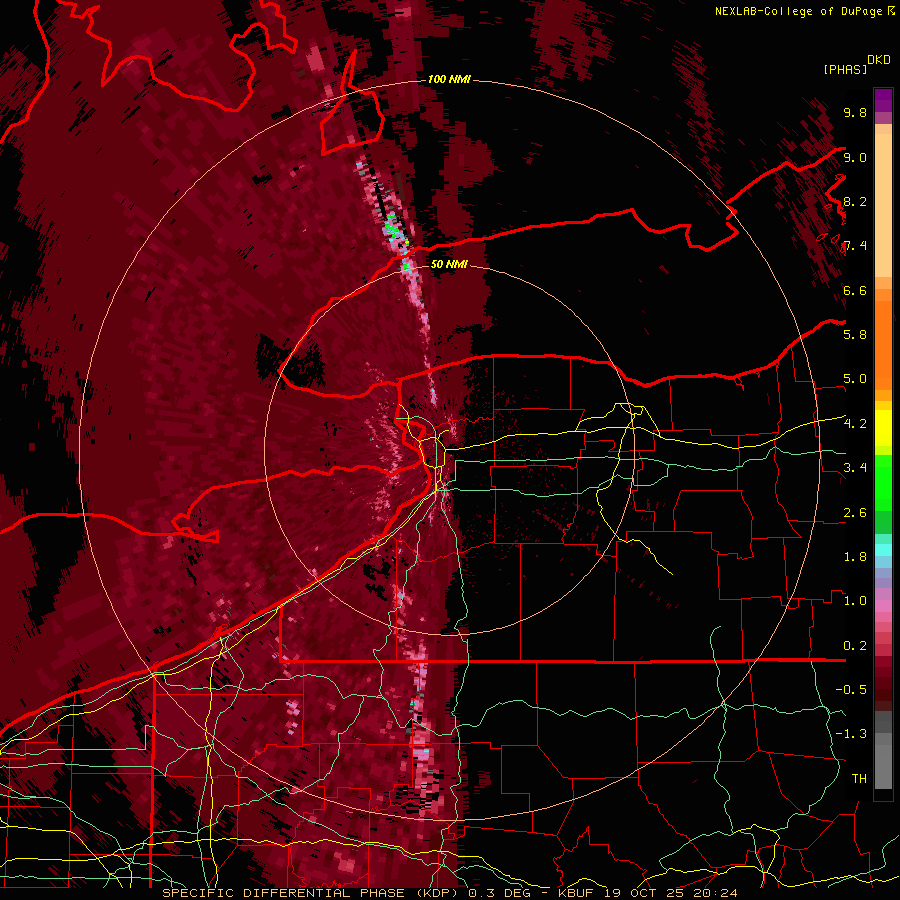
Task: Click the 0.2 legend value
Action: [x=855, y=645]
